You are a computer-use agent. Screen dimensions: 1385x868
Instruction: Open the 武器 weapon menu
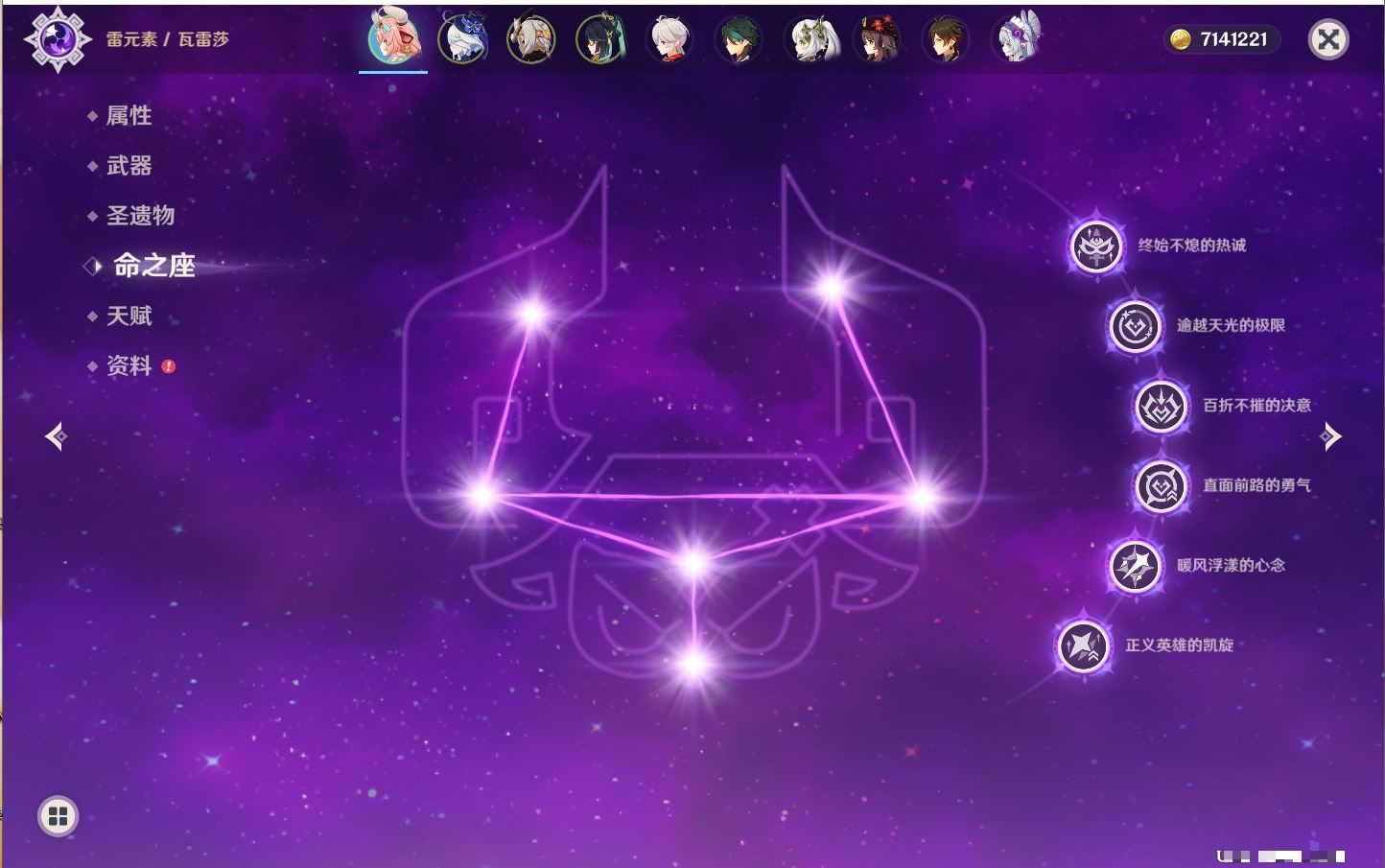129,166
